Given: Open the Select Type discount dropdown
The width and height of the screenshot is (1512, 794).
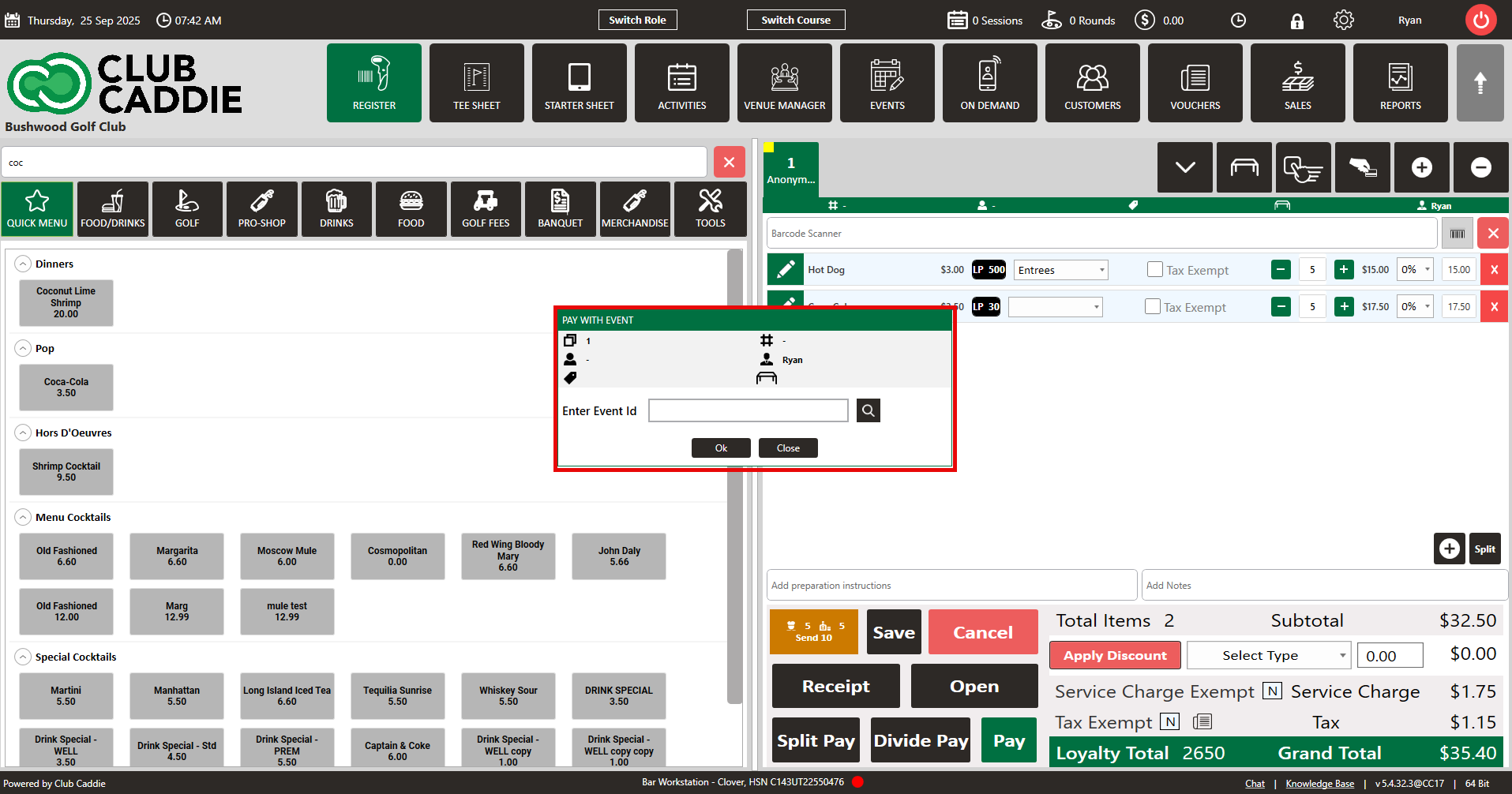Looking at the screenshot, I should point(1268,655).
